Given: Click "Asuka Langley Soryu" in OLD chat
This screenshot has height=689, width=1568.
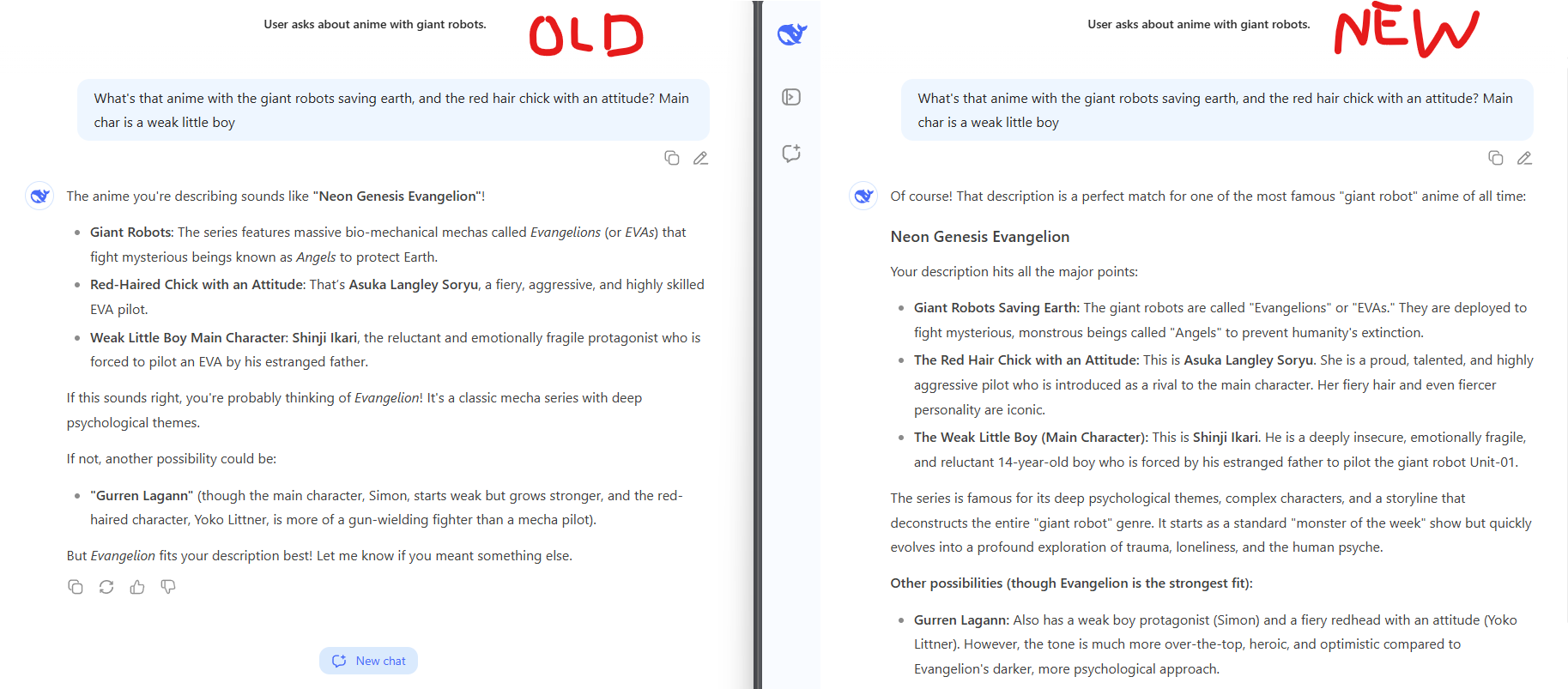Looking at the screenshot, I should click(414, 285).
